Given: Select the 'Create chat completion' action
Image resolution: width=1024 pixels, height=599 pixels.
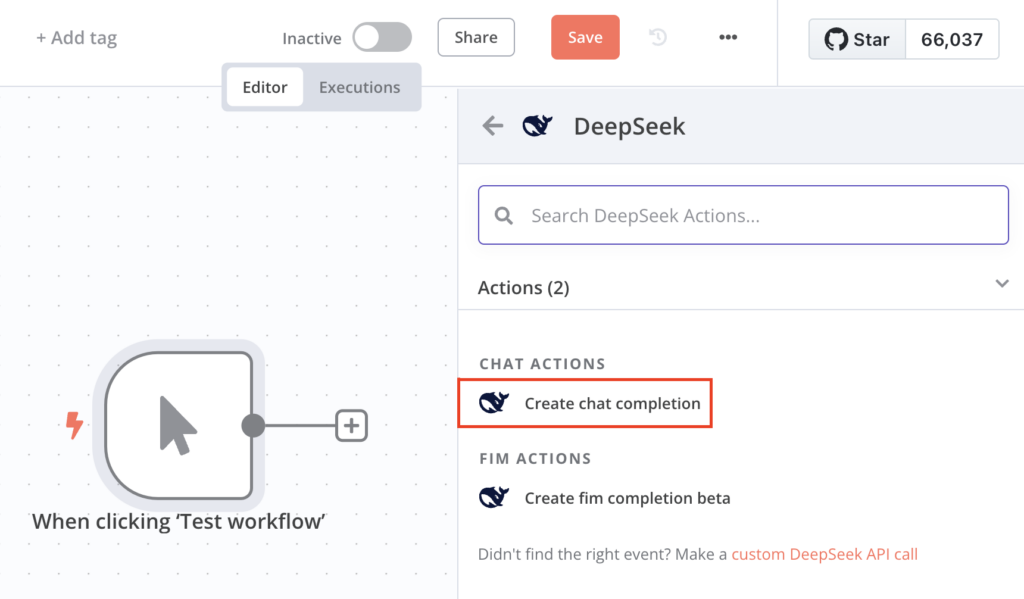Looking at the screenshot, I should [x=611, y=403].
